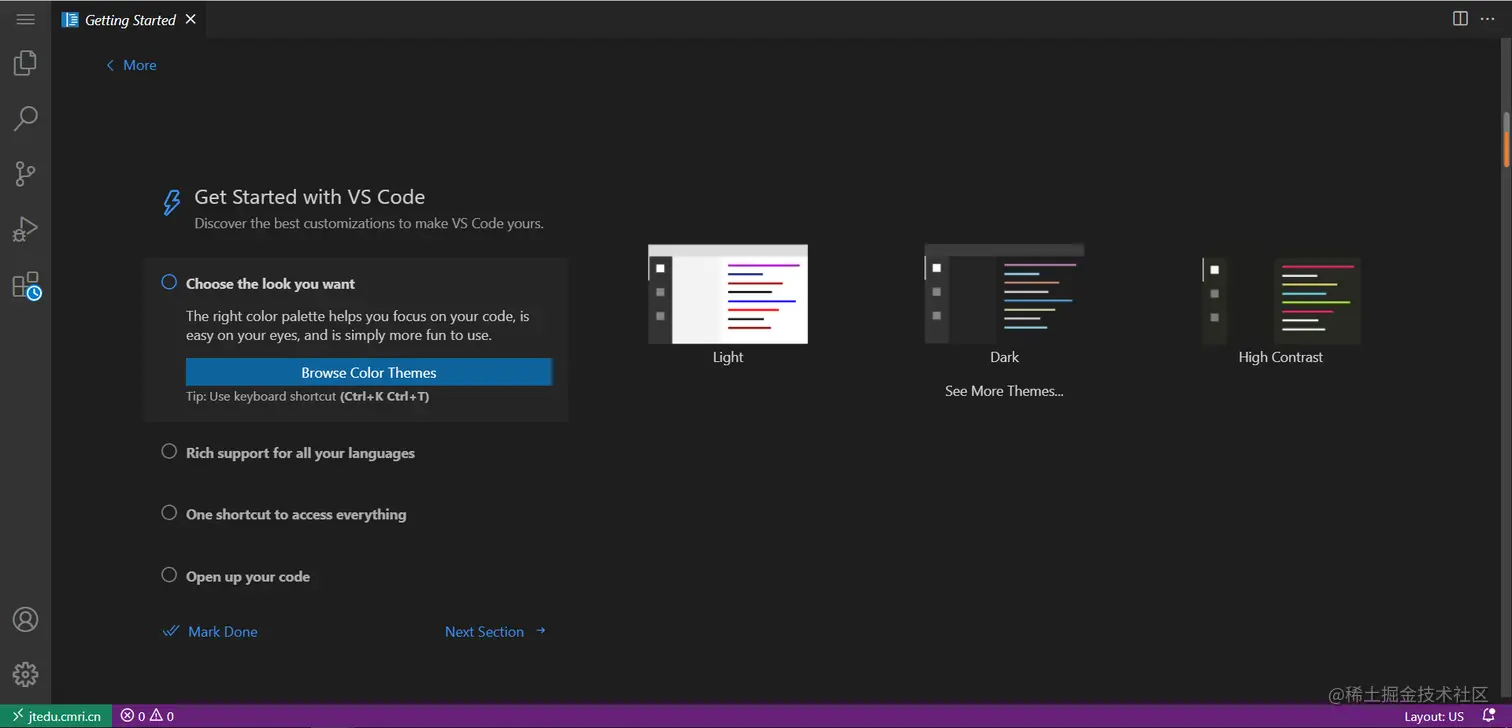Click the Get Started with VS Code heading

pos(310,197)
